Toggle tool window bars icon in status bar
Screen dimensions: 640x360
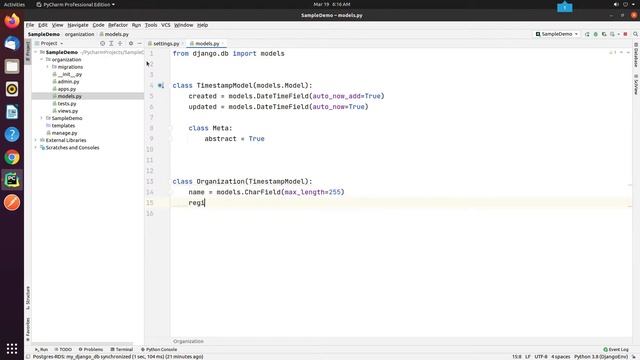[28, 357]
